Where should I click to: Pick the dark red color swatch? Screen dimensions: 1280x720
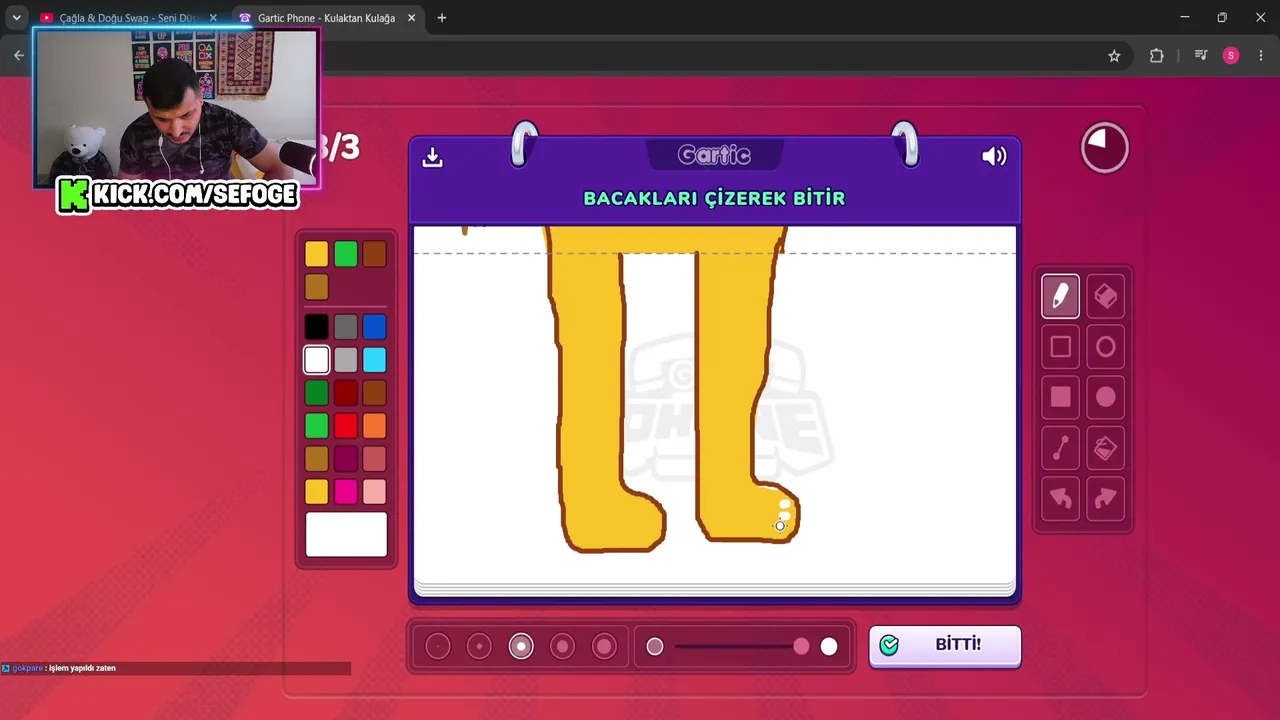click(x=345, y=393)
